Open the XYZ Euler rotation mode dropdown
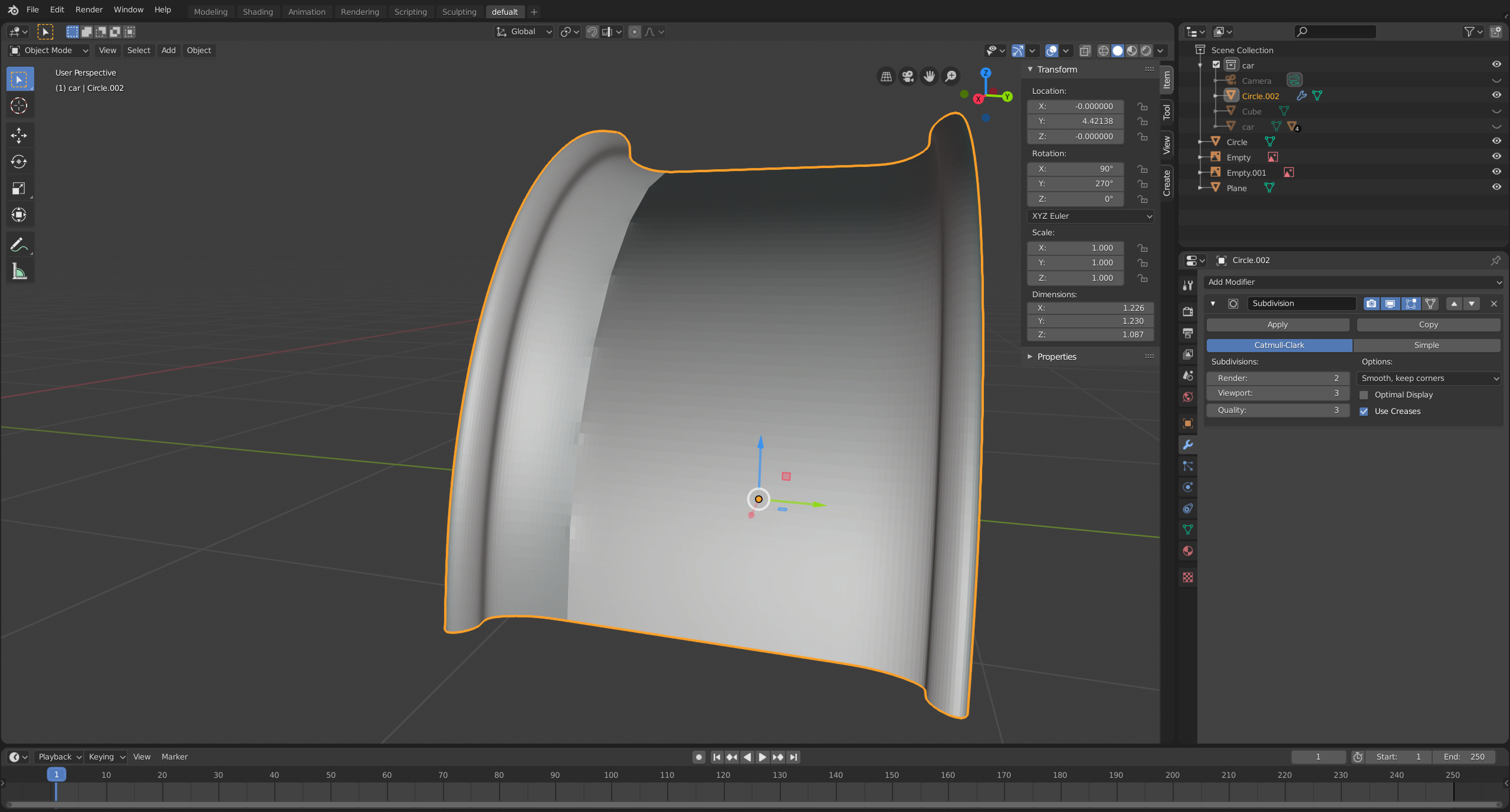Viewport: 1510px width, 812px height. 1091,216
